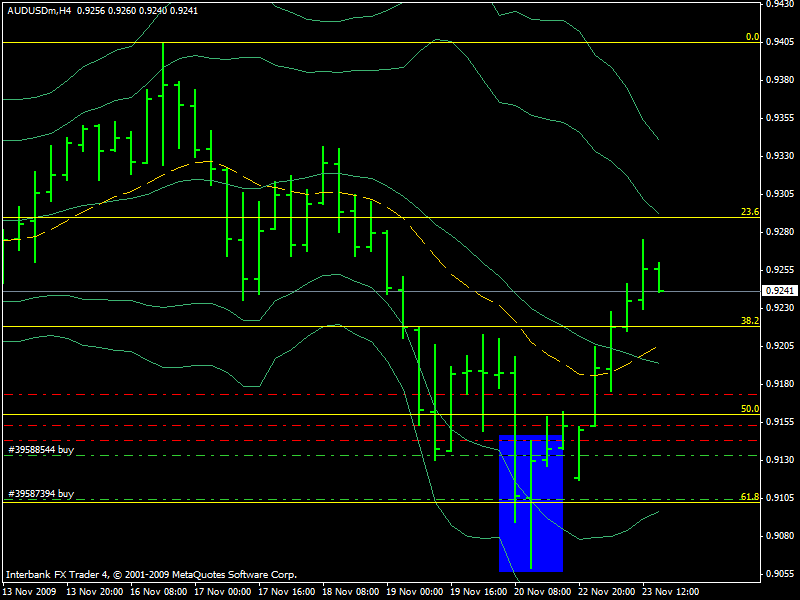The height and width of the screenshot is (600, 800).
Task: Click the 0.9241 current price tag
Action: pyautogui.click(x=780, y=291)
